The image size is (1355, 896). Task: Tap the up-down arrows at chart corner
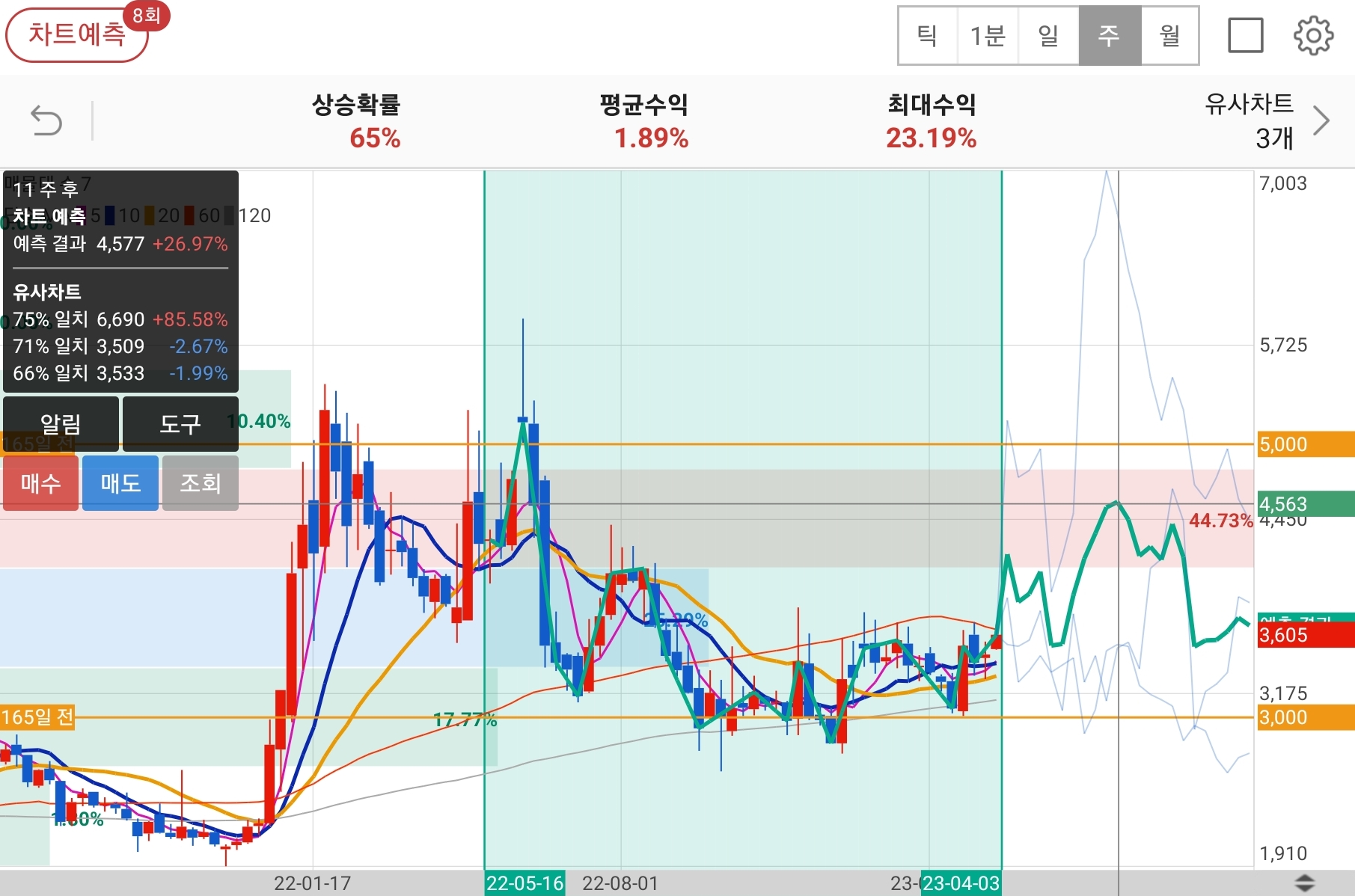1304,883
